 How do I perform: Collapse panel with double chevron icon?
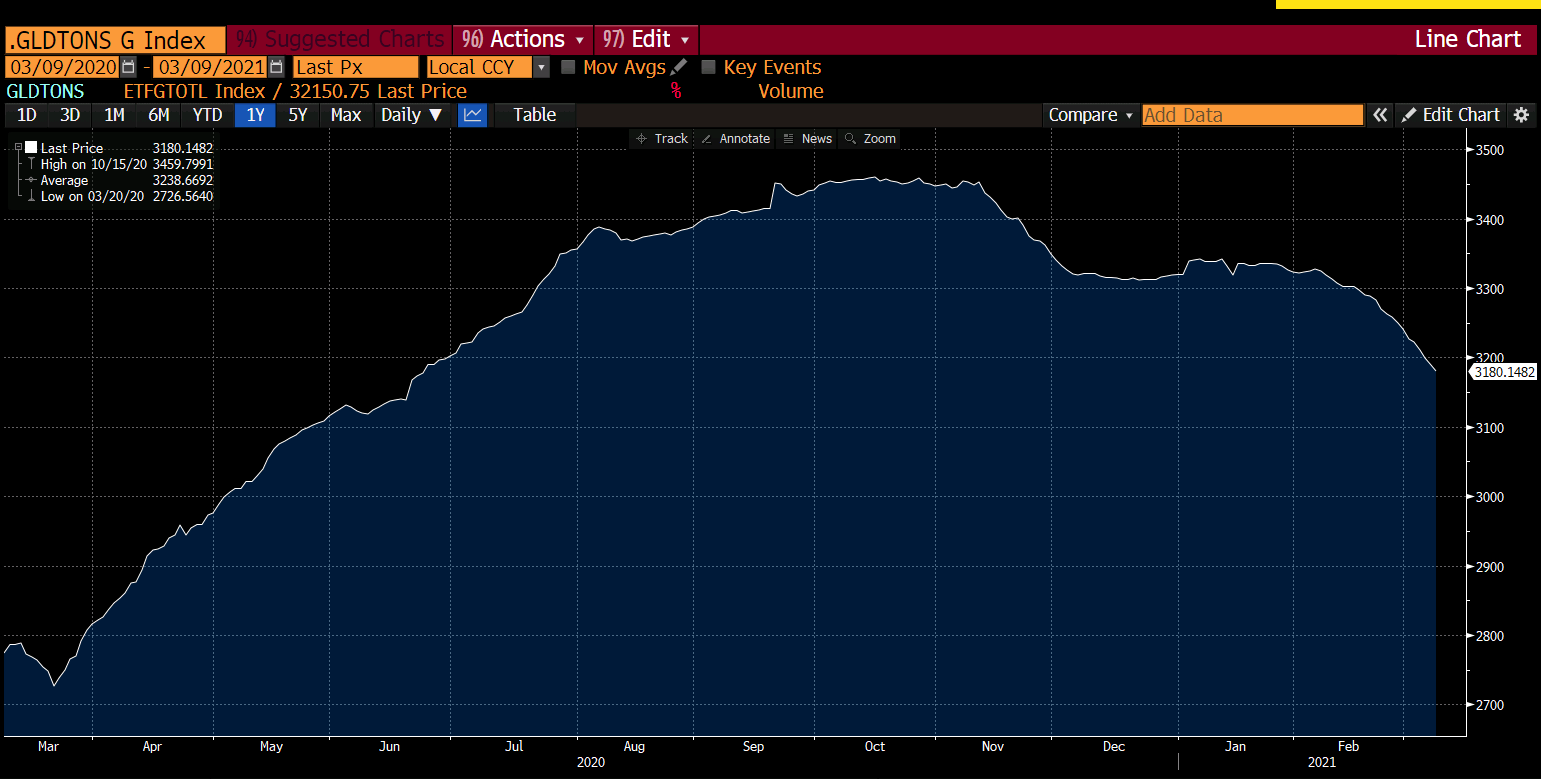1380,115
